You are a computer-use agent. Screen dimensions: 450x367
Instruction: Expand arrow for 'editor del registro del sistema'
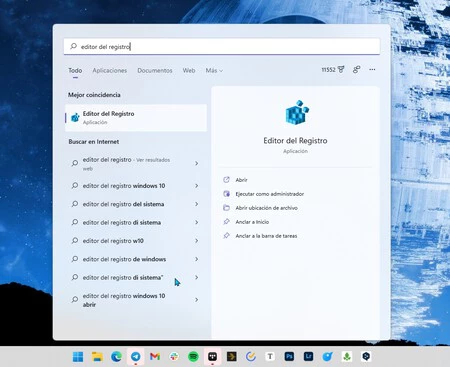click(x=197, y=204)
